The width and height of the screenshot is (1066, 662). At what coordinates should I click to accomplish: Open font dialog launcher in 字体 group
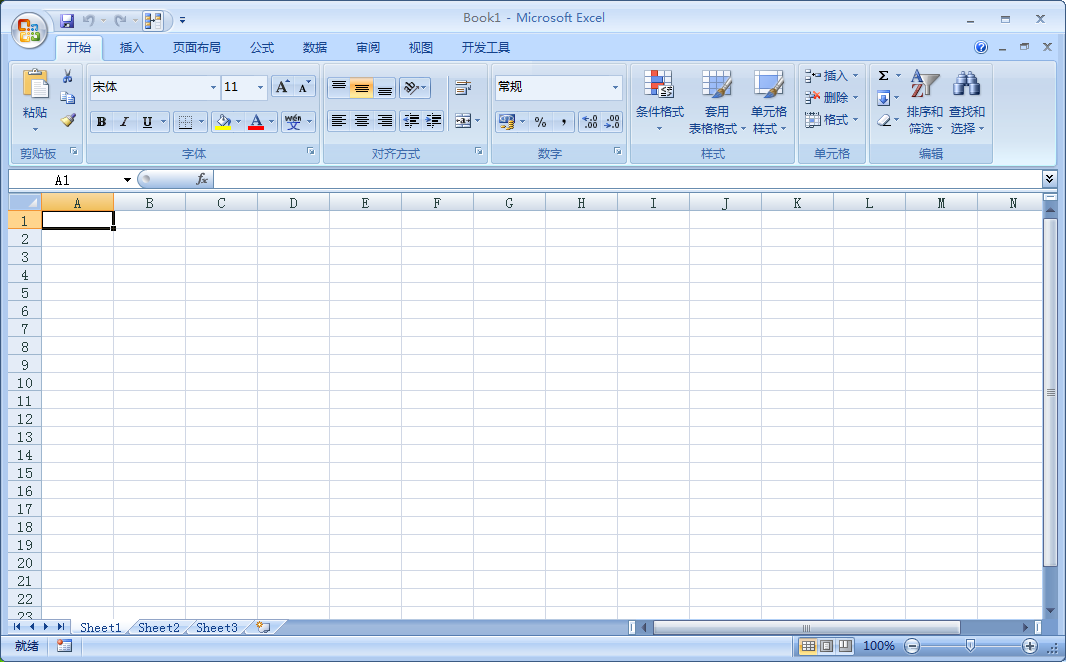point(311,152)
